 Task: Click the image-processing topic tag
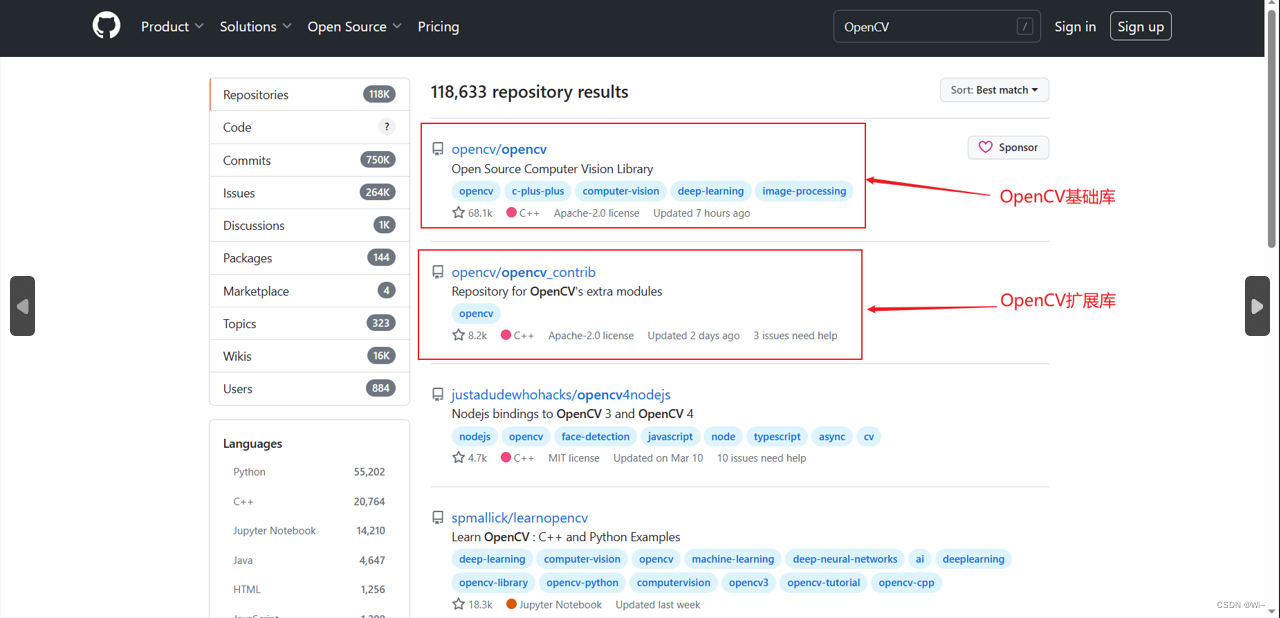[804, 191]
